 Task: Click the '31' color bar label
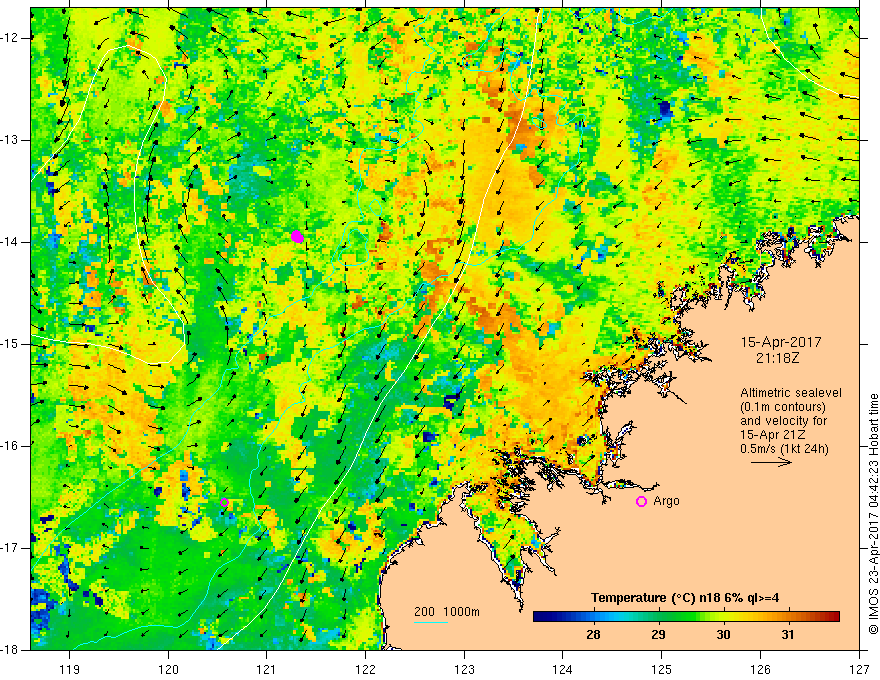point(788,635)
